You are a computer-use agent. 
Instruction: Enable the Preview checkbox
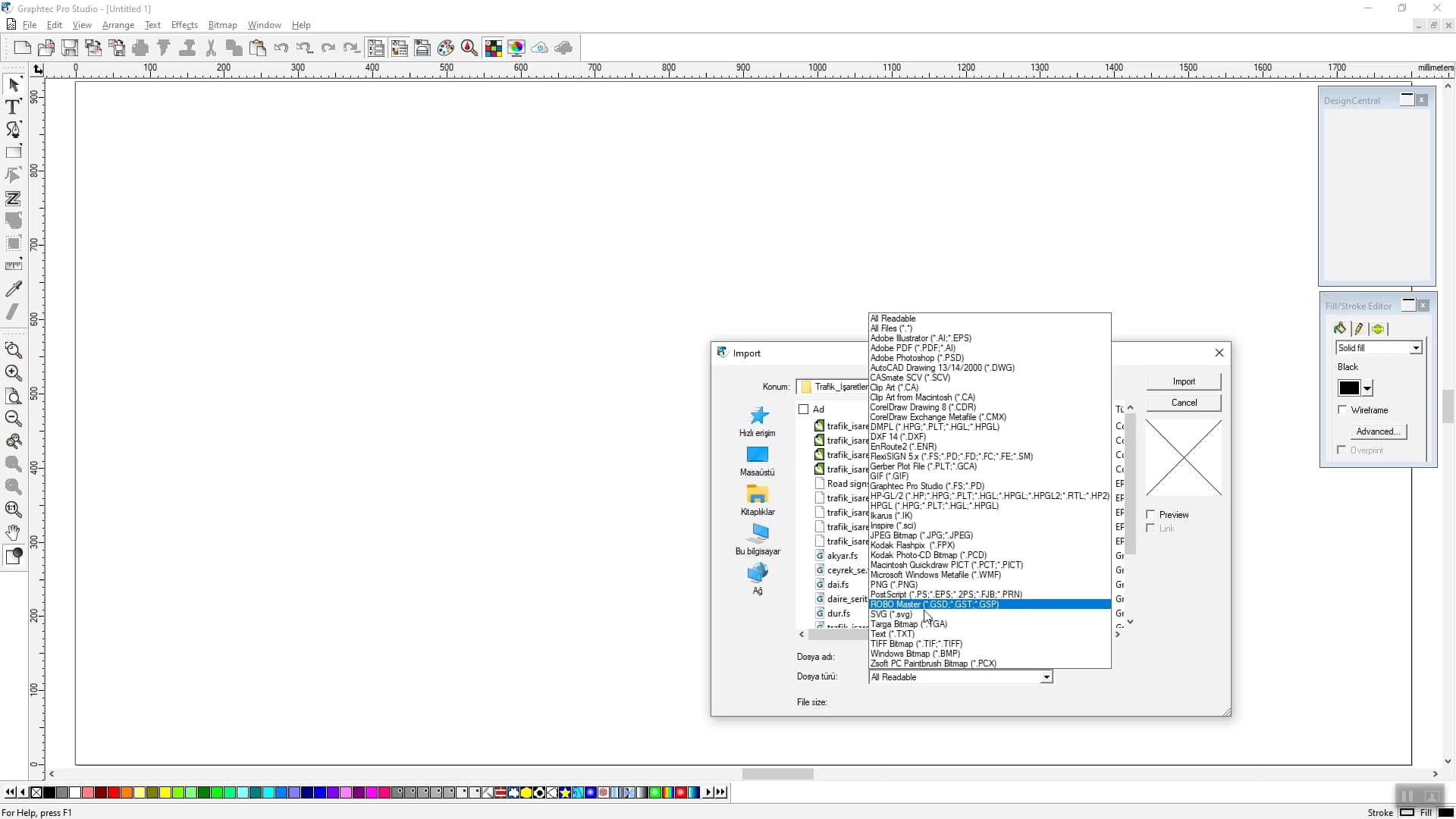(1150, 514)
